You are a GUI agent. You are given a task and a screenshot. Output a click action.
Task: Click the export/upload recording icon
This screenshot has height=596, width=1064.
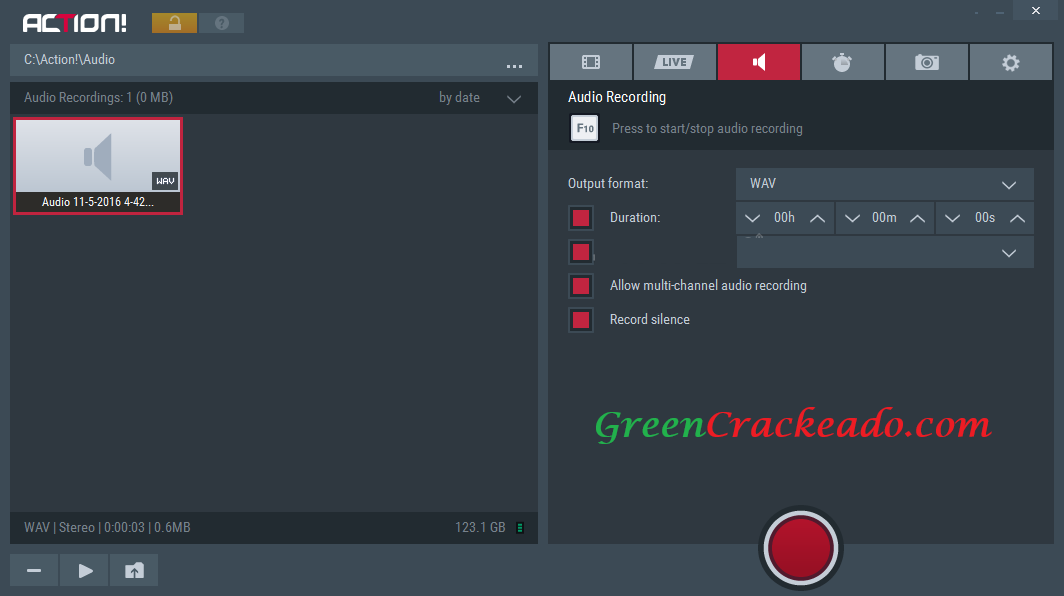click(134, 570)
